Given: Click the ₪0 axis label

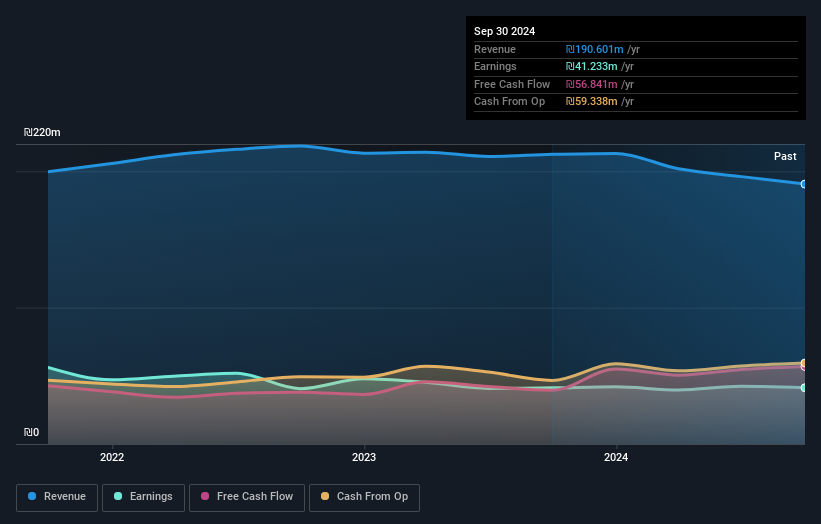Looking at the screenshot, I should pos(31,432).
